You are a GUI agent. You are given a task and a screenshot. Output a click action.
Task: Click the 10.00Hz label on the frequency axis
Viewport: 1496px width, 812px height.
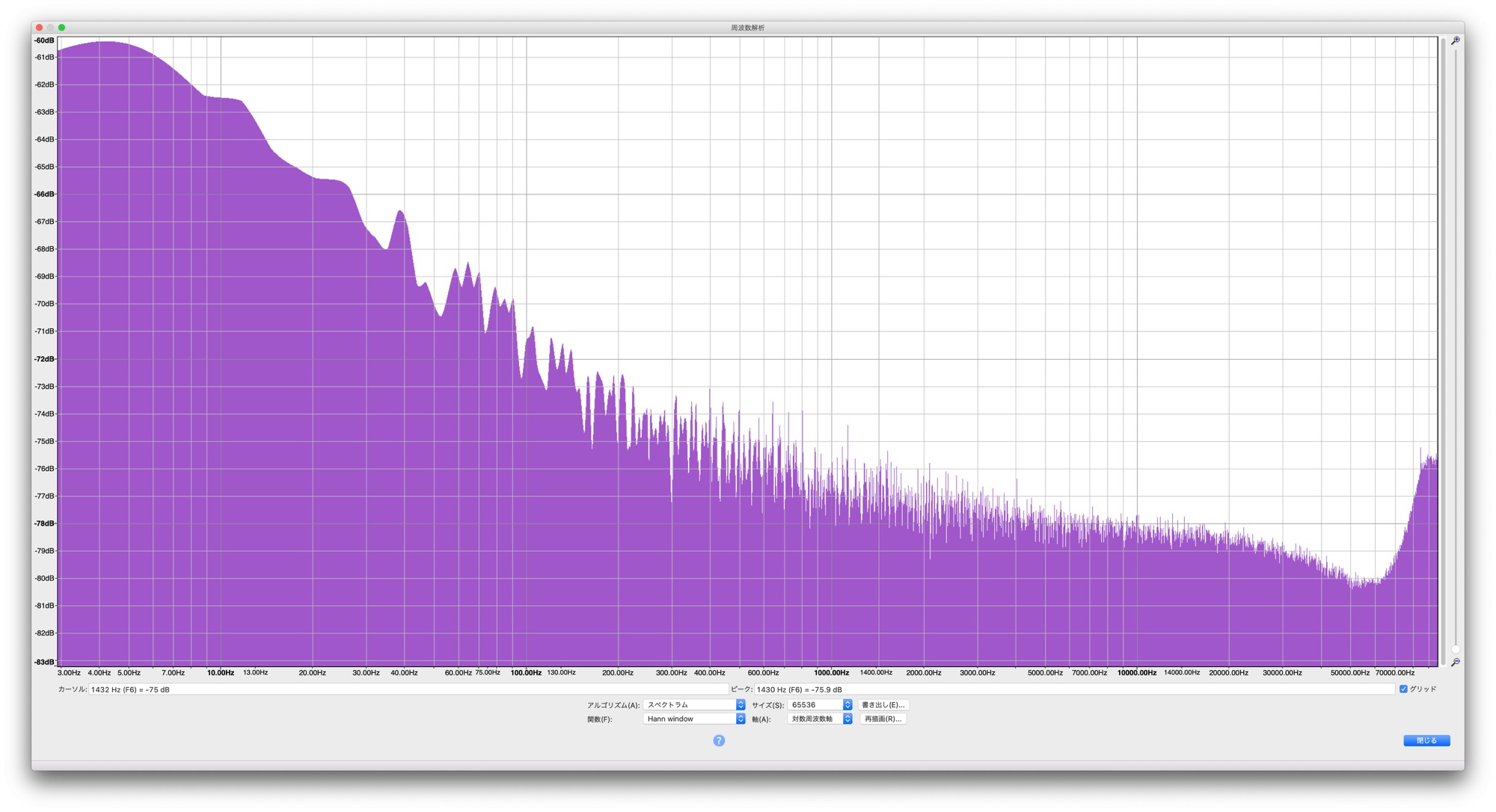[221, 673]
